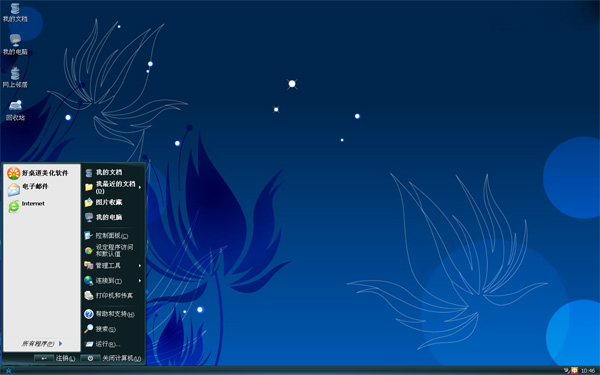The height and width of the screenshot is (375, 600).
Task: Open 帮助和支持 help item
Action: pyautogui.click(x=113, y=314)
